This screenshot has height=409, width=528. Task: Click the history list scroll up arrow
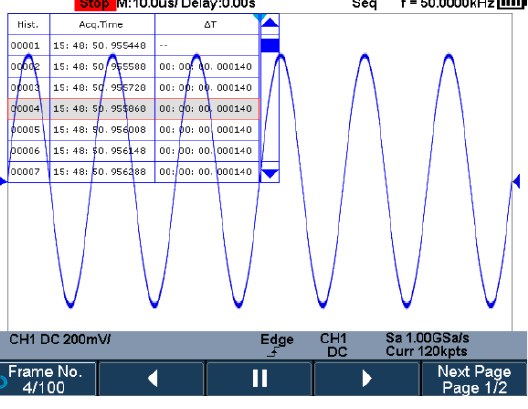pyautogui.click(x=270, y=23)
